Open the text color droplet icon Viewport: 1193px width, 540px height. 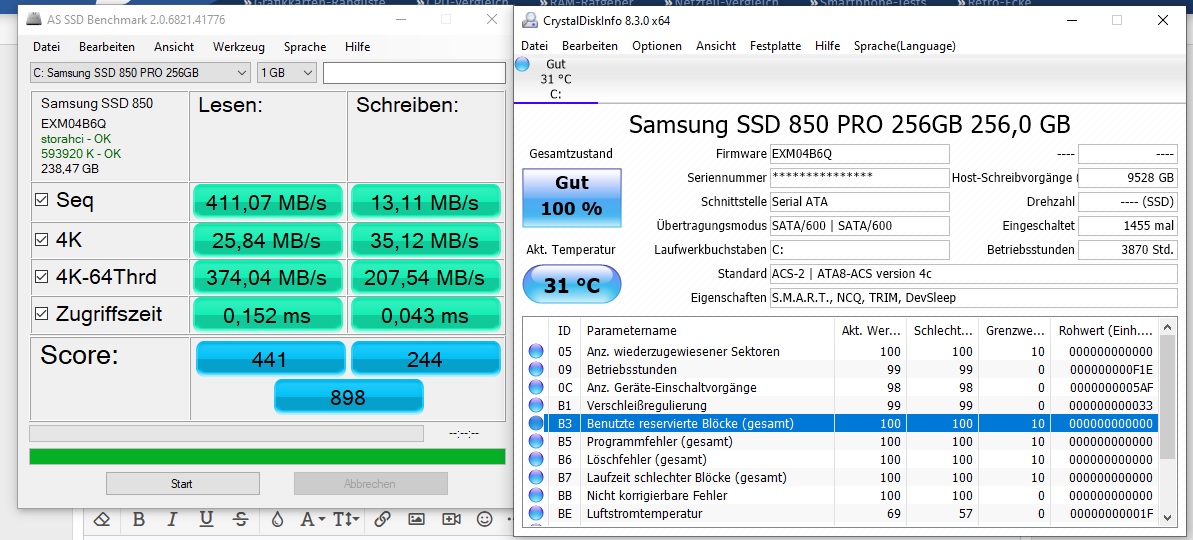tap(277, 519)
